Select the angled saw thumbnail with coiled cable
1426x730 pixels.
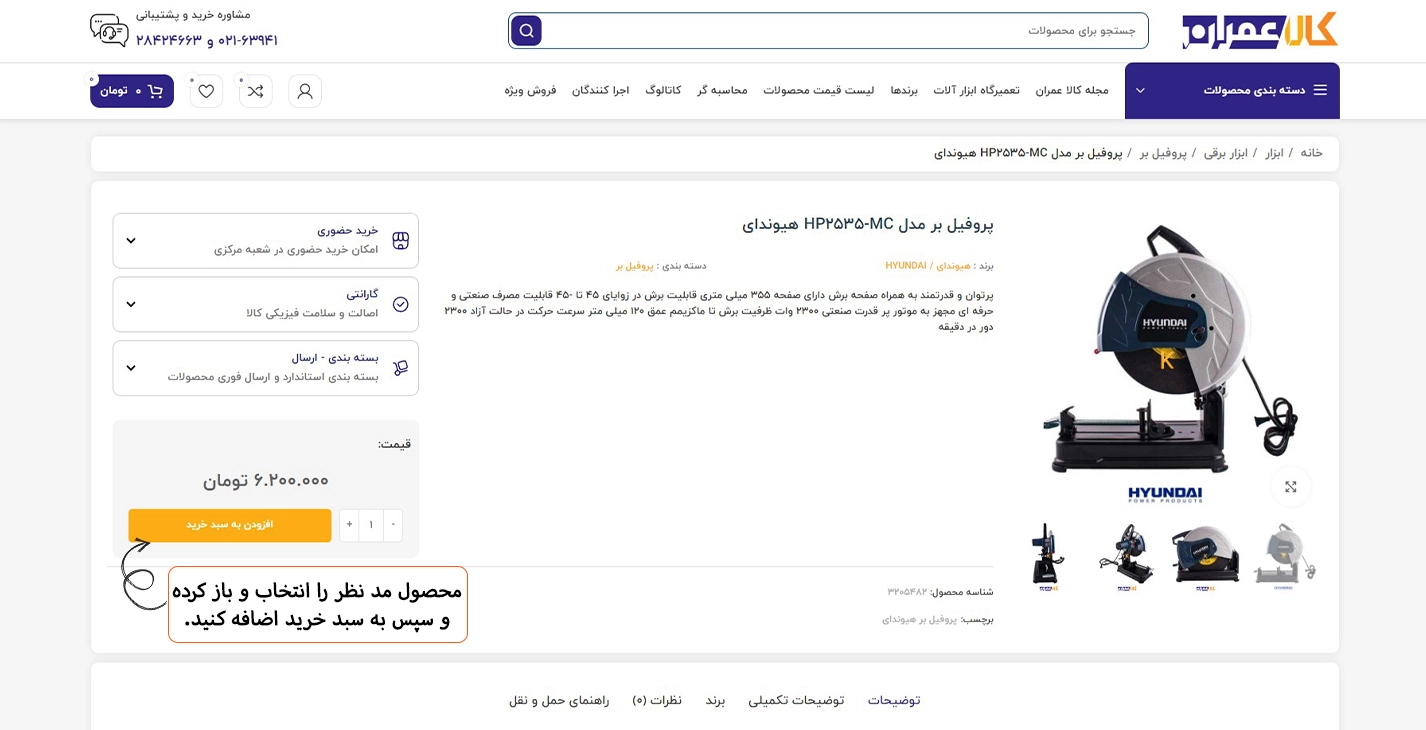coord(1126,555)
